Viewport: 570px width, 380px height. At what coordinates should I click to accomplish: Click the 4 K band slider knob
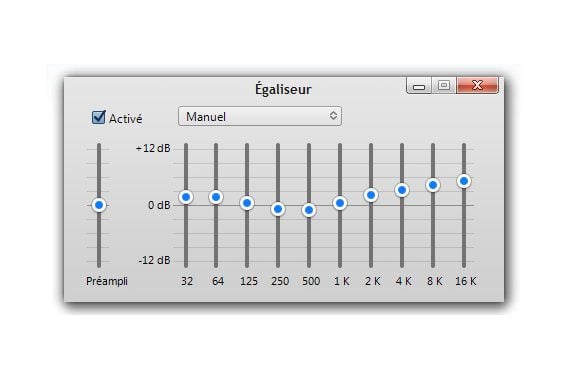(x=402, y=190)
